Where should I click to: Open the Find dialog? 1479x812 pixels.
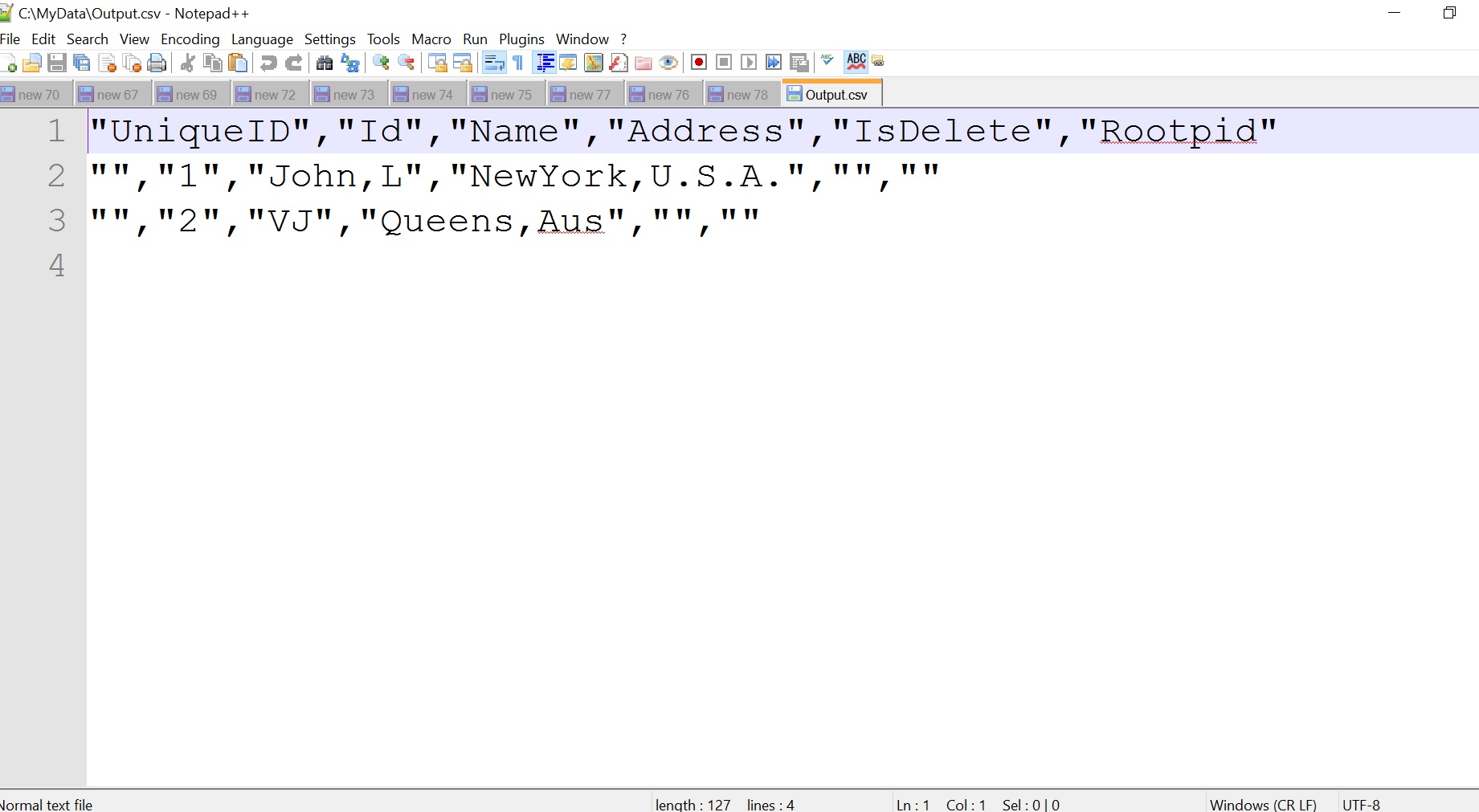pos(324,63)
